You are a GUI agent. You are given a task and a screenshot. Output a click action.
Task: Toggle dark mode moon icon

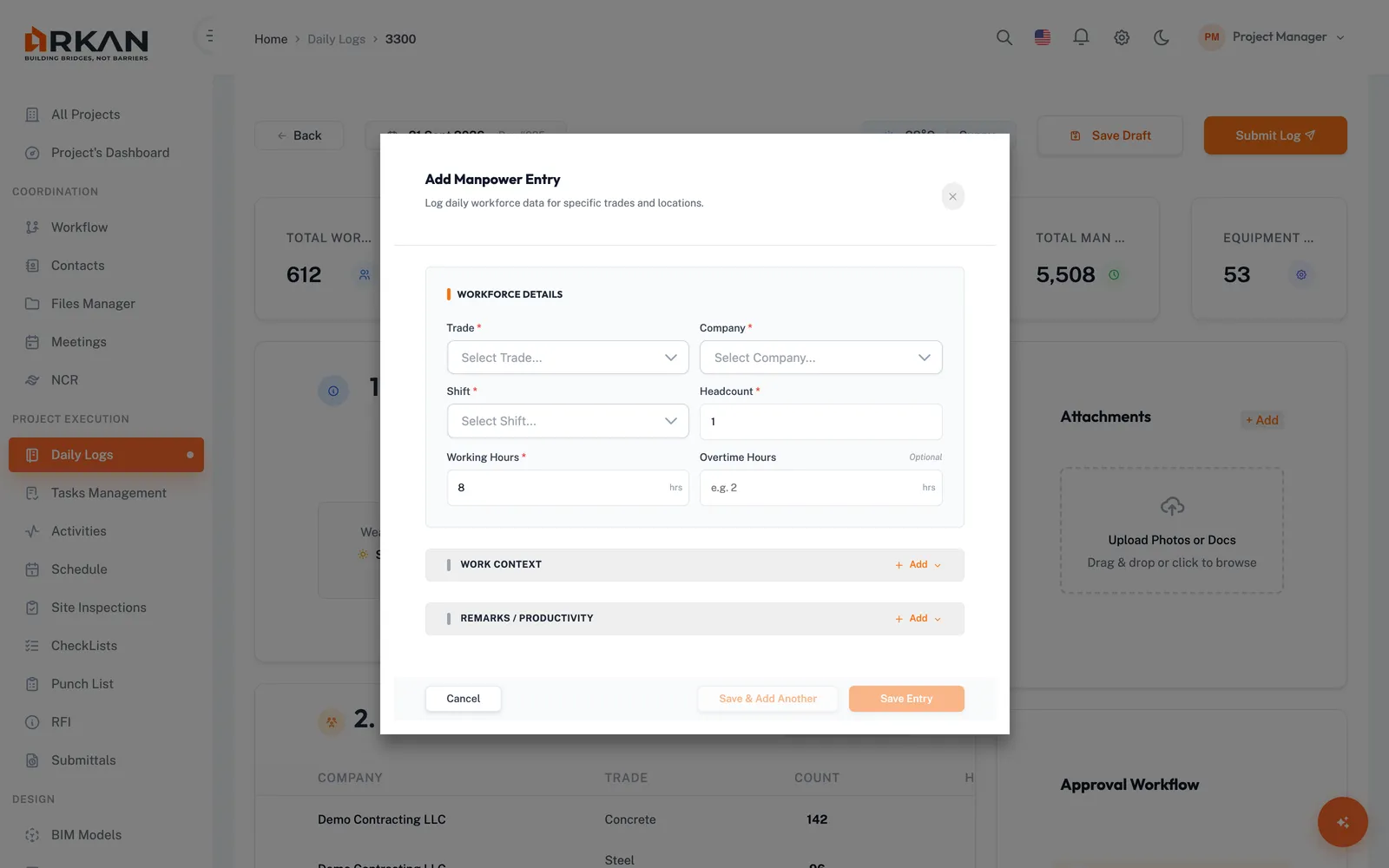(x=1162, y=37)
